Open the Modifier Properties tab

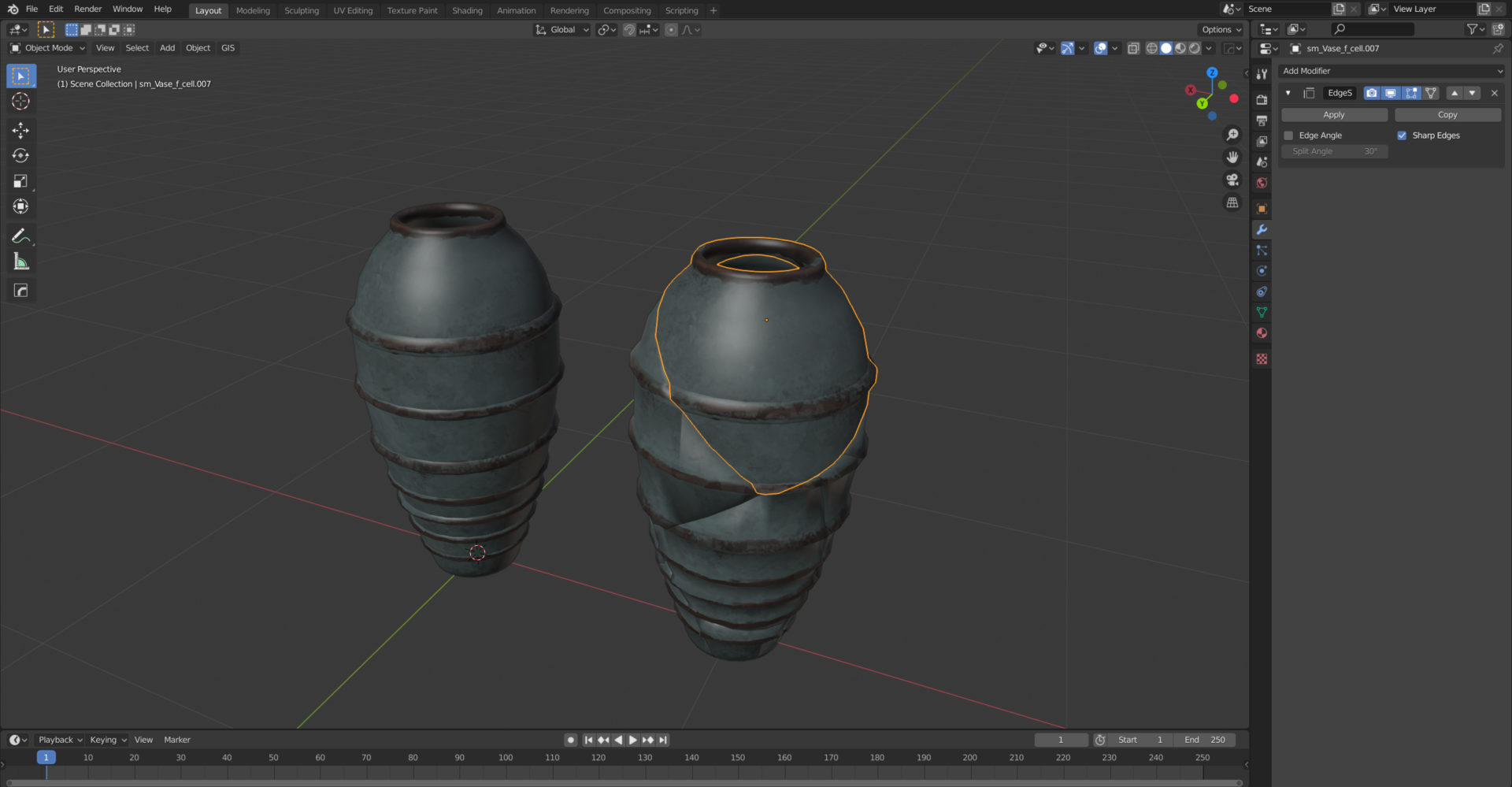pos(1262,229)
